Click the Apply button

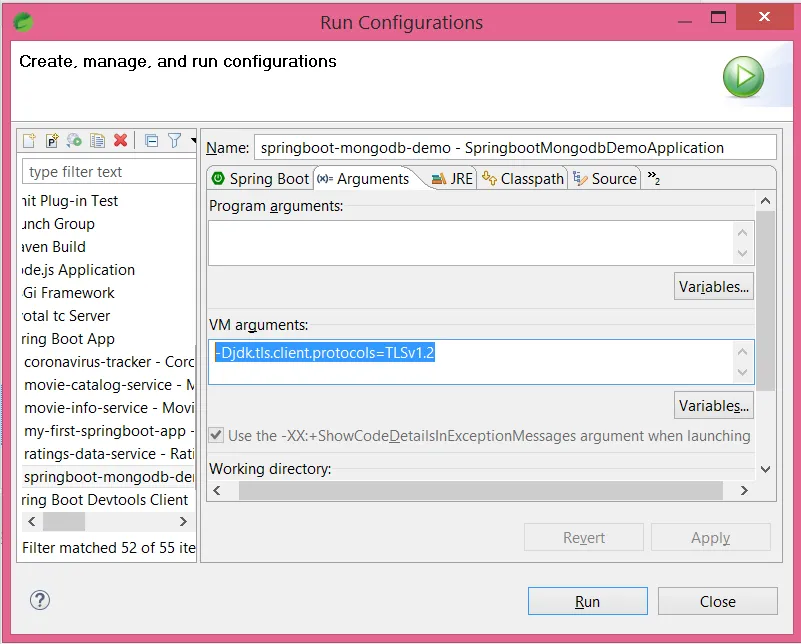(711, 537)
